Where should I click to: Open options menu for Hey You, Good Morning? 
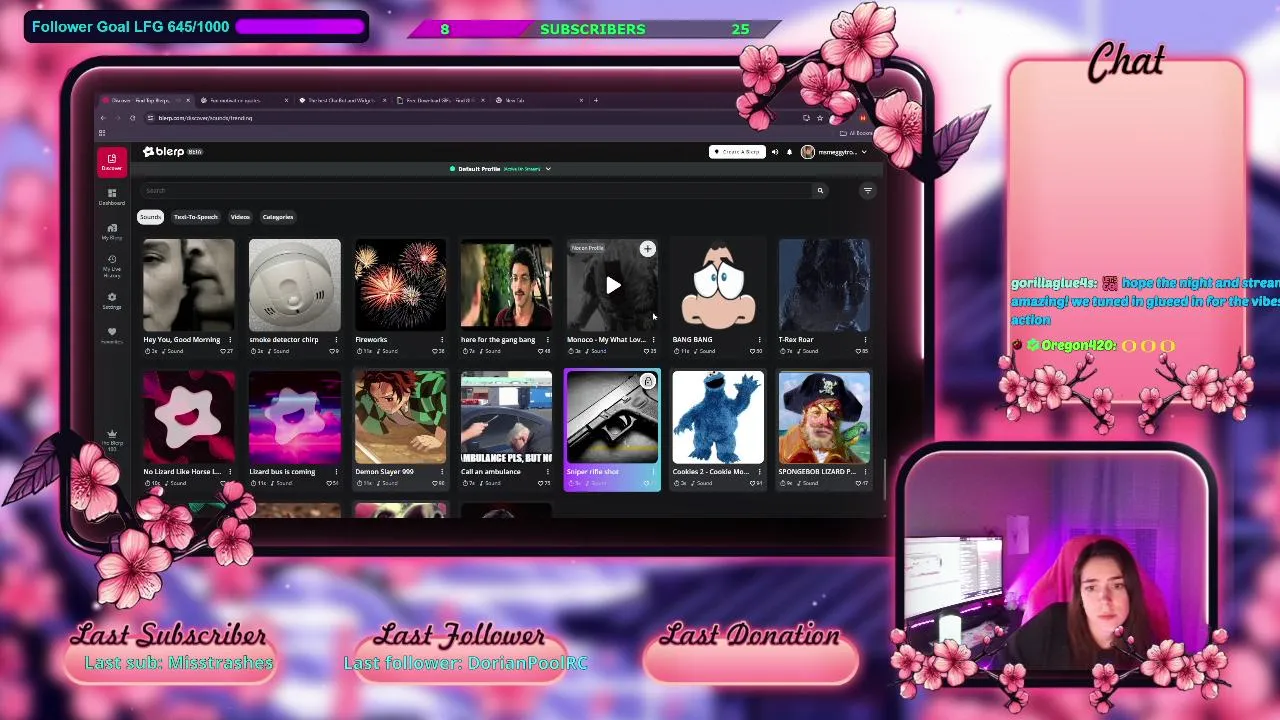coord(230,340)
